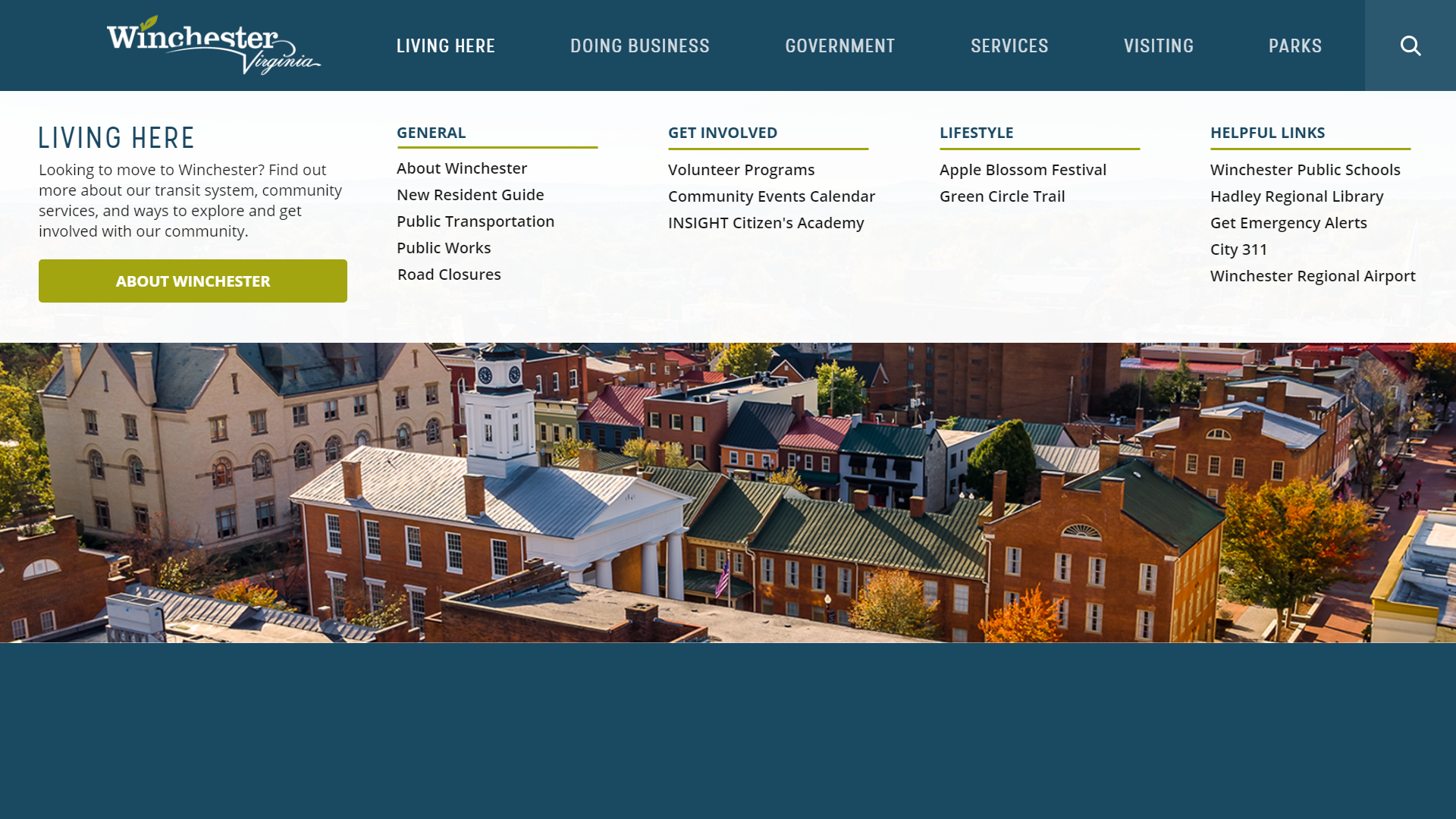Viewport: 1456px width, 819px height.
Task: Click the large Living Here title
Action: click(x=117, y=138)
